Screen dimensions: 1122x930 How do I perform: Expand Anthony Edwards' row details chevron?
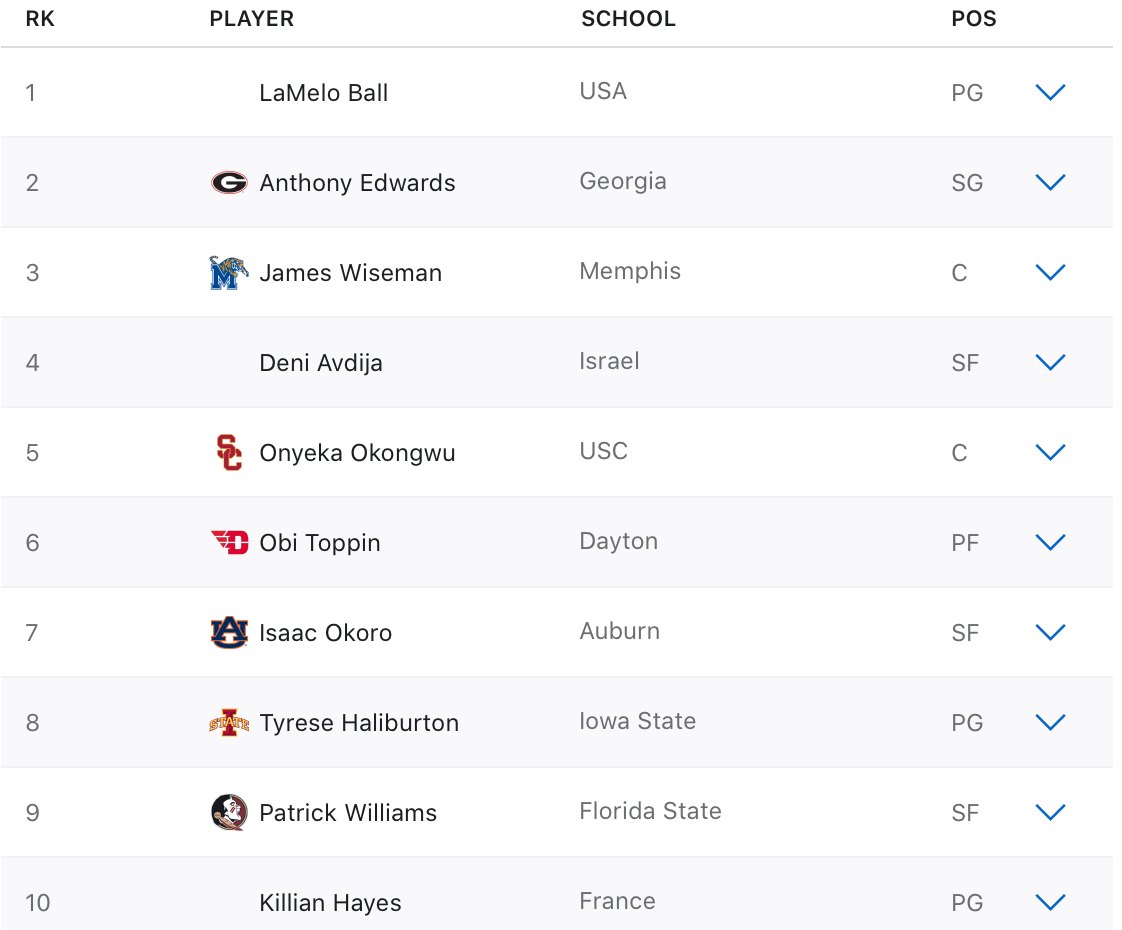[1050, 182]
